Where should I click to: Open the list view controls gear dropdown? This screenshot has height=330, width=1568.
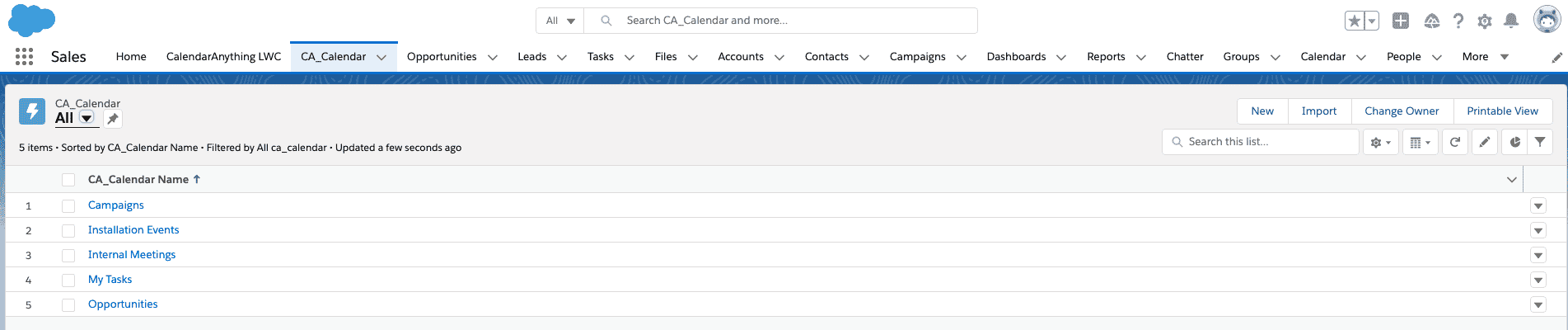click(x=1381, y=143)
